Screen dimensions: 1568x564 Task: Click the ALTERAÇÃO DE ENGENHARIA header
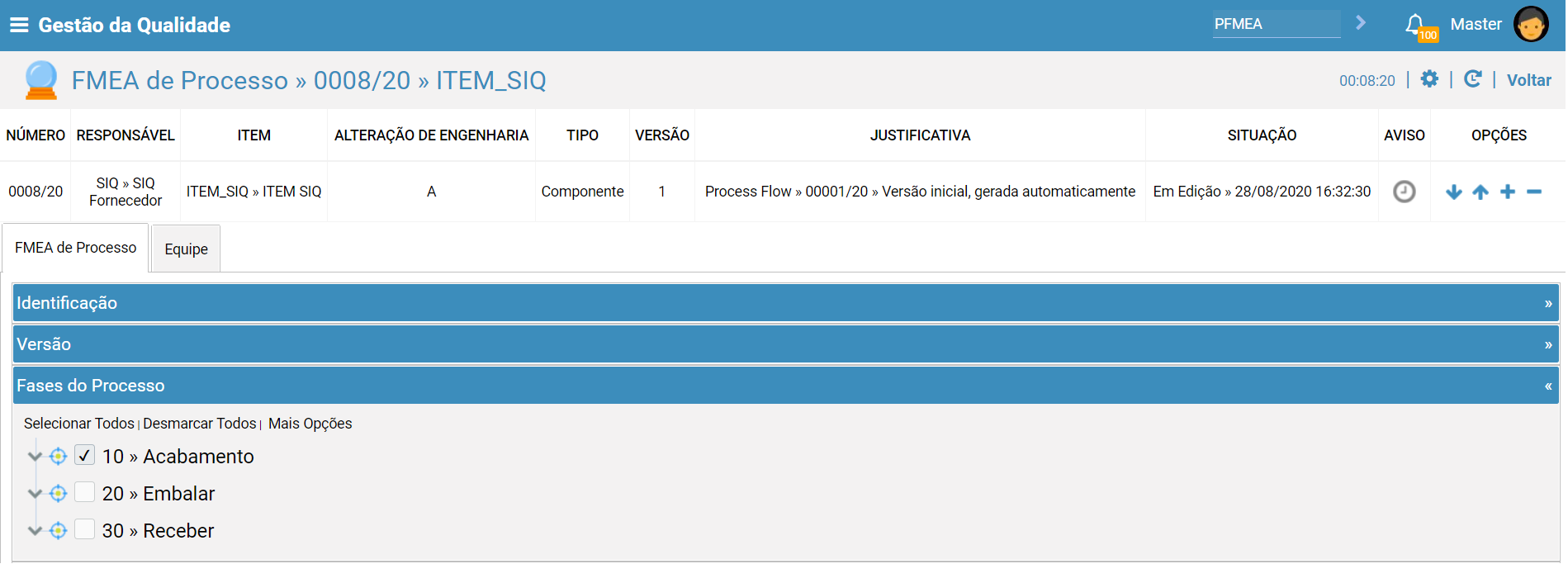pos(431,135)
